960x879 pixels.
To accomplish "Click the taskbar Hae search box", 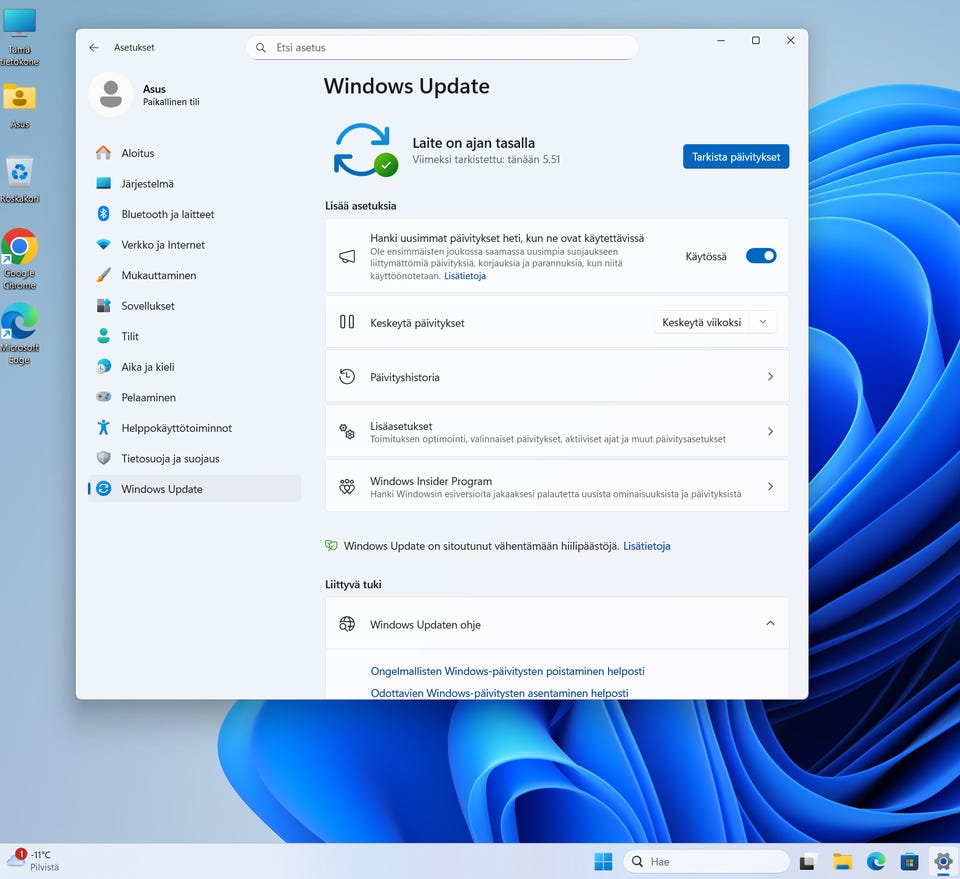I will click(707, 861).
